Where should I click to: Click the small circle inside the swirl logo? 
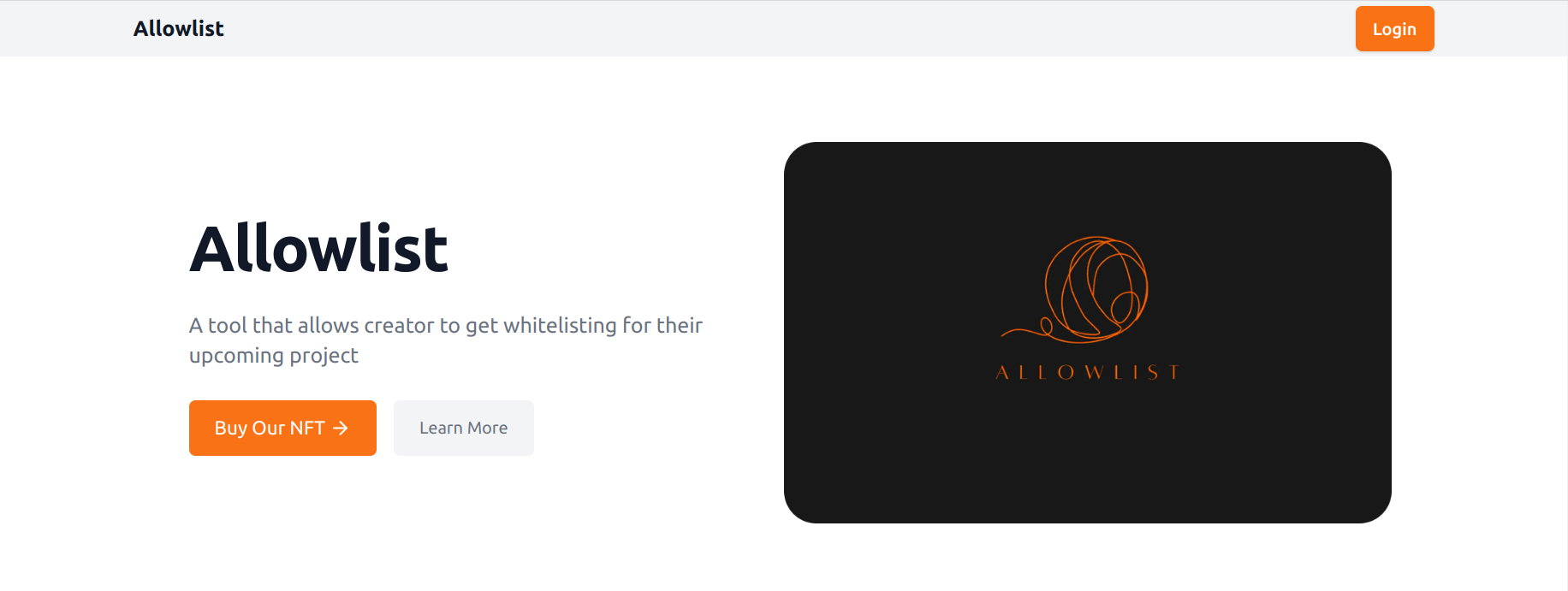tap(1123, 306)
